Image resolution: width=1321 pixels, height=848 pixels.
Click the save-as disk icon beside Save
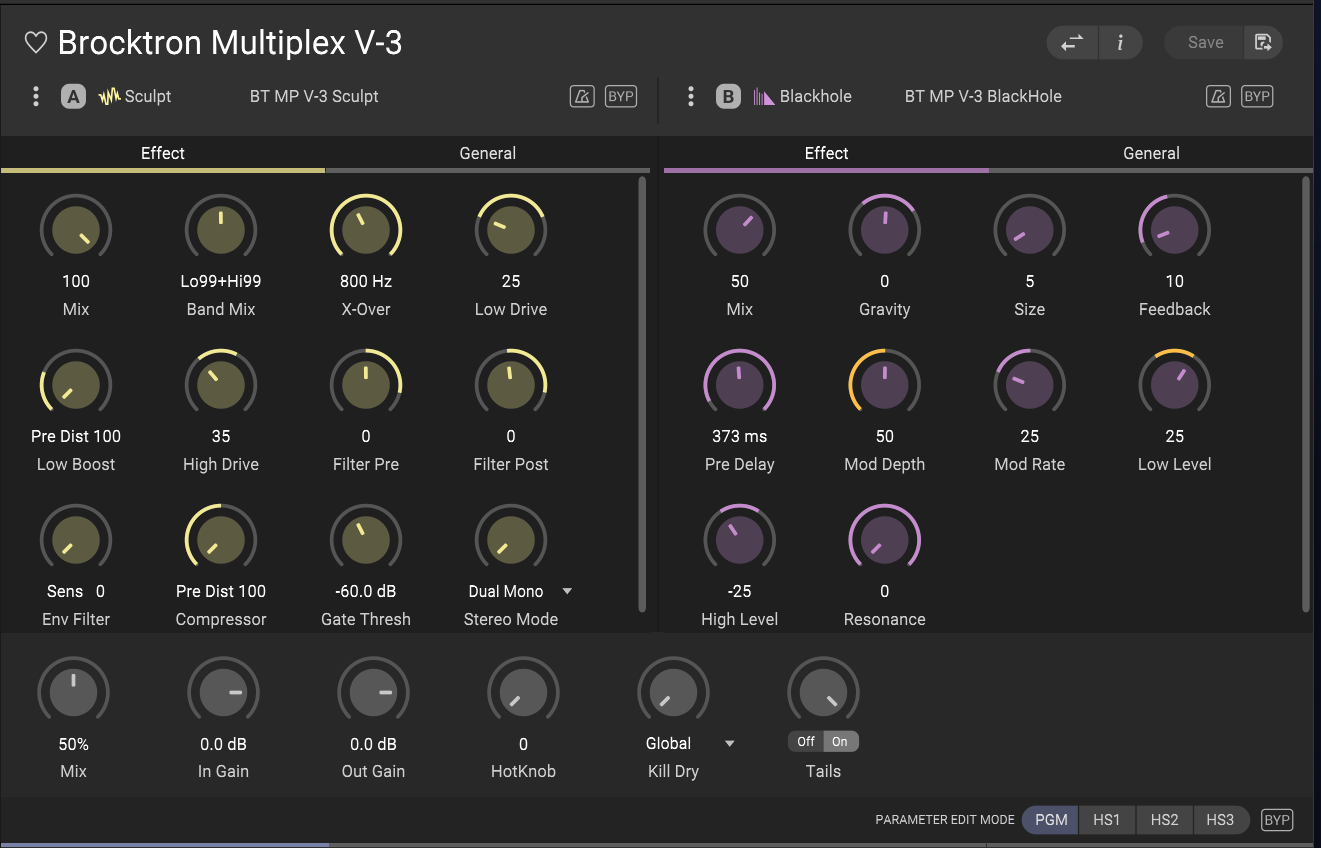(1263, 43)
